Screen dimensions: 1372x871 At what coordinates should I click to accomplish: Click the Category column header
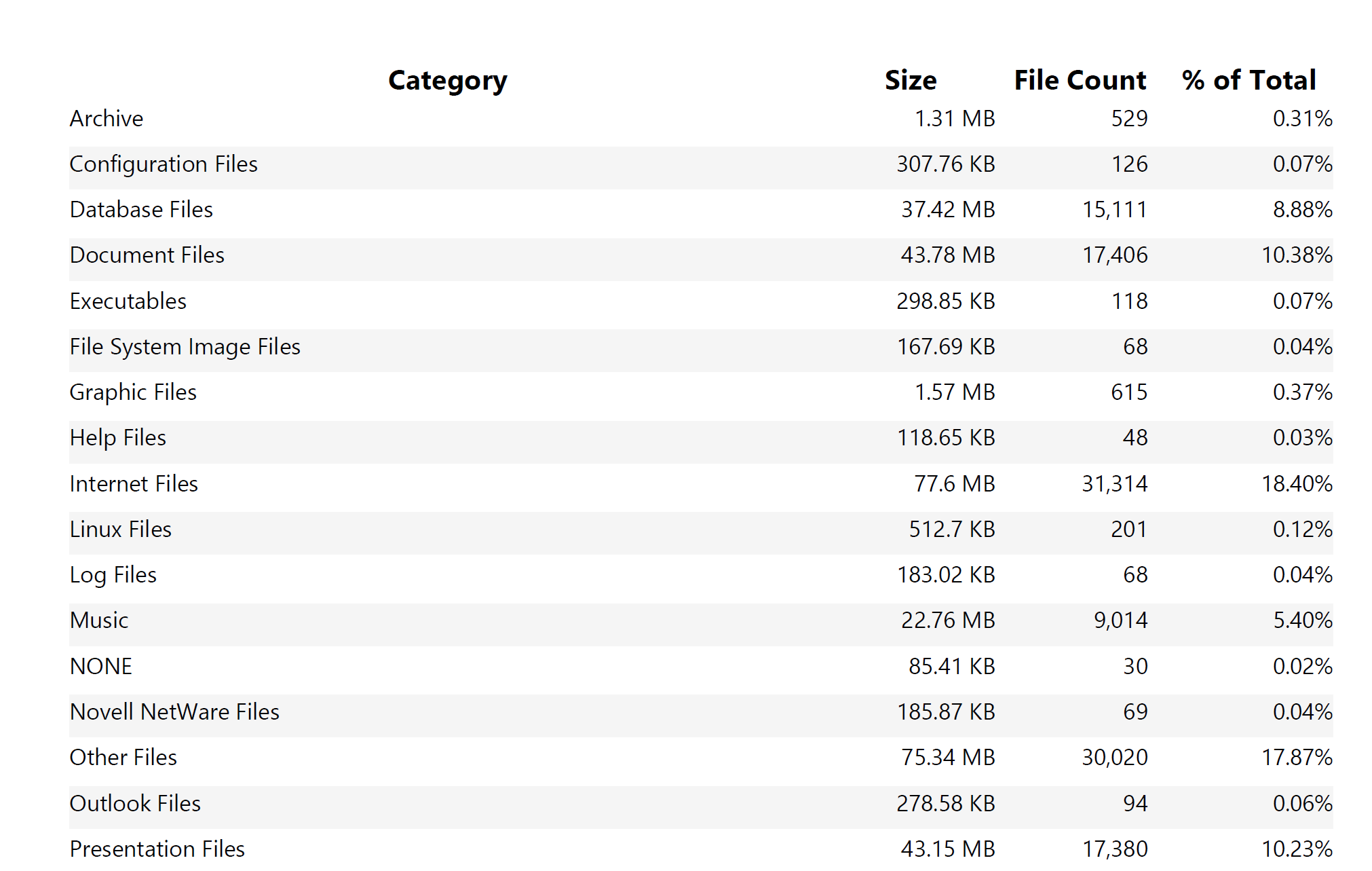point(447,79)
